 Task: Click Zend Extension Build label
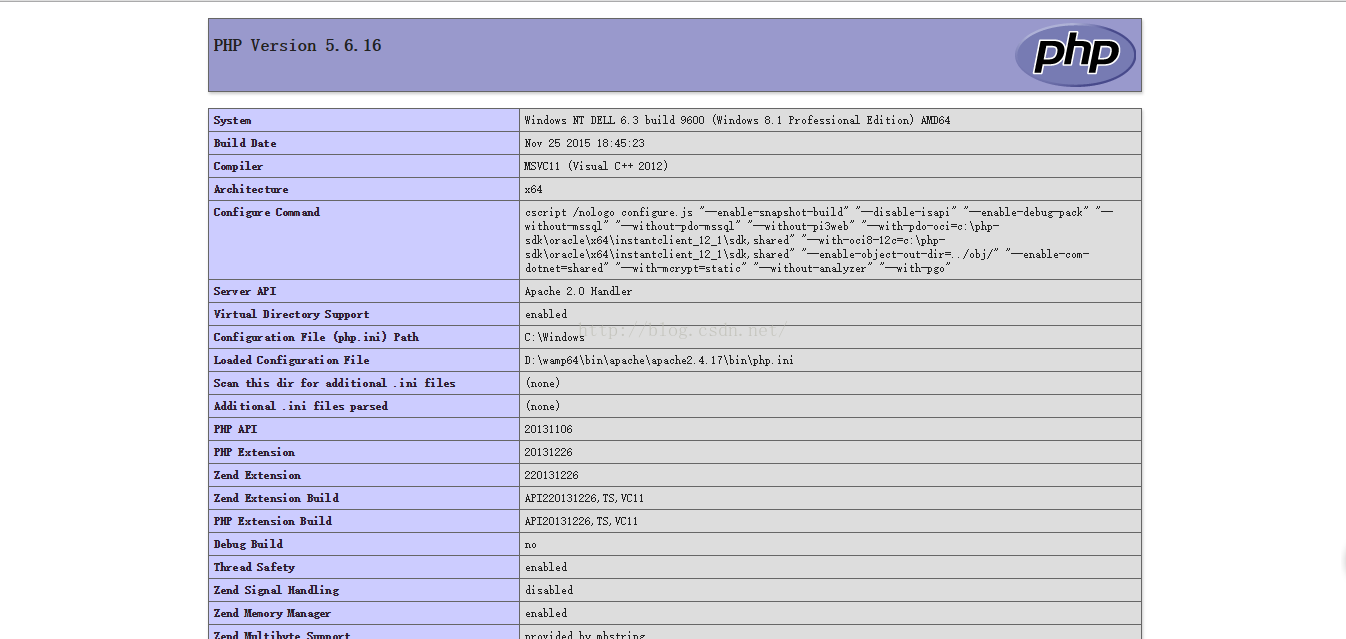[x=276, y=498]
